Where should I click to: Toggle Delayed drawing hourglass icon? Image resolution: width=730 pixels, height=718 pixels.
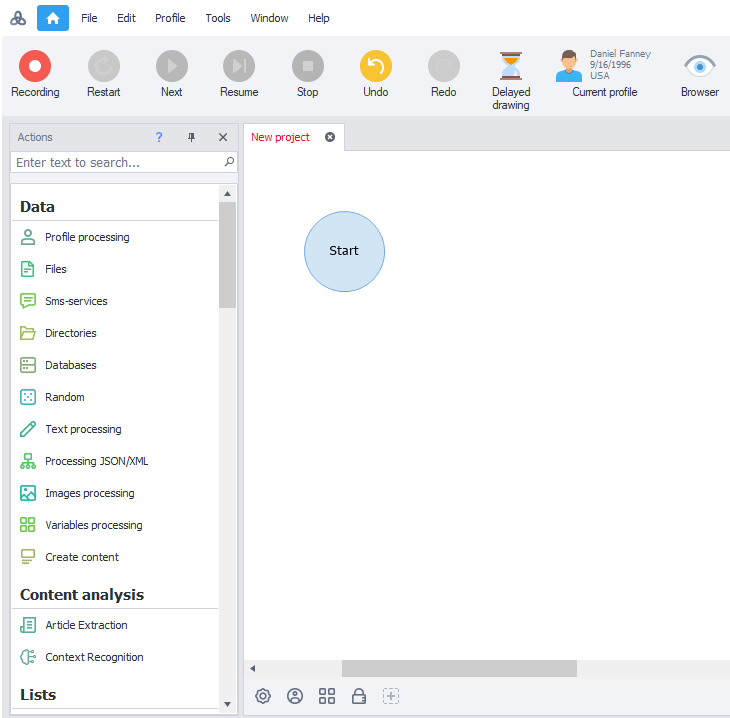(511, 67)
